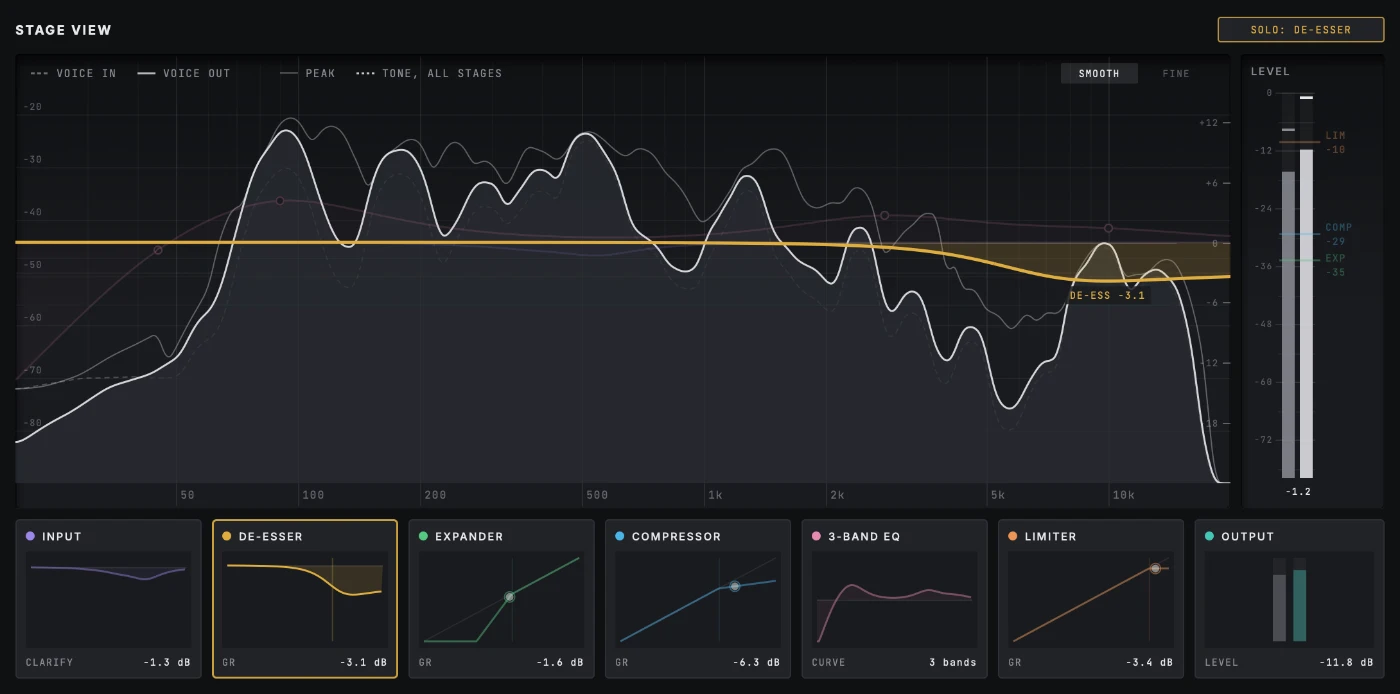Click the pink 3-BAND EQ stage dot

(x=817, y=537)
